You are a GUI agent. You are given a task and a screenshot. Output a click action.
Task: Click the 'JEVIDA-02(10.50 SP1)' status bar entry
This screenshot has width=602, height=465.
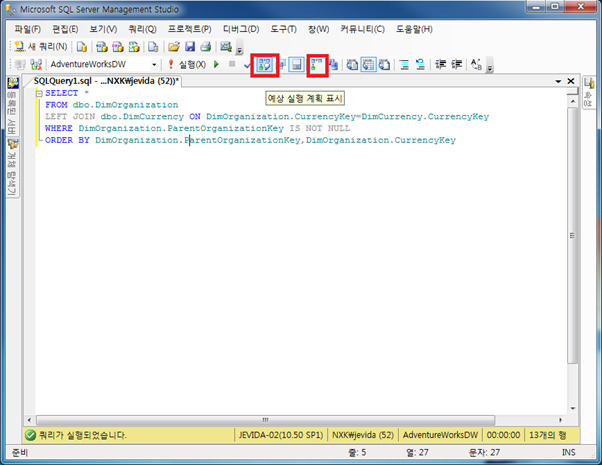pos(281,435)
